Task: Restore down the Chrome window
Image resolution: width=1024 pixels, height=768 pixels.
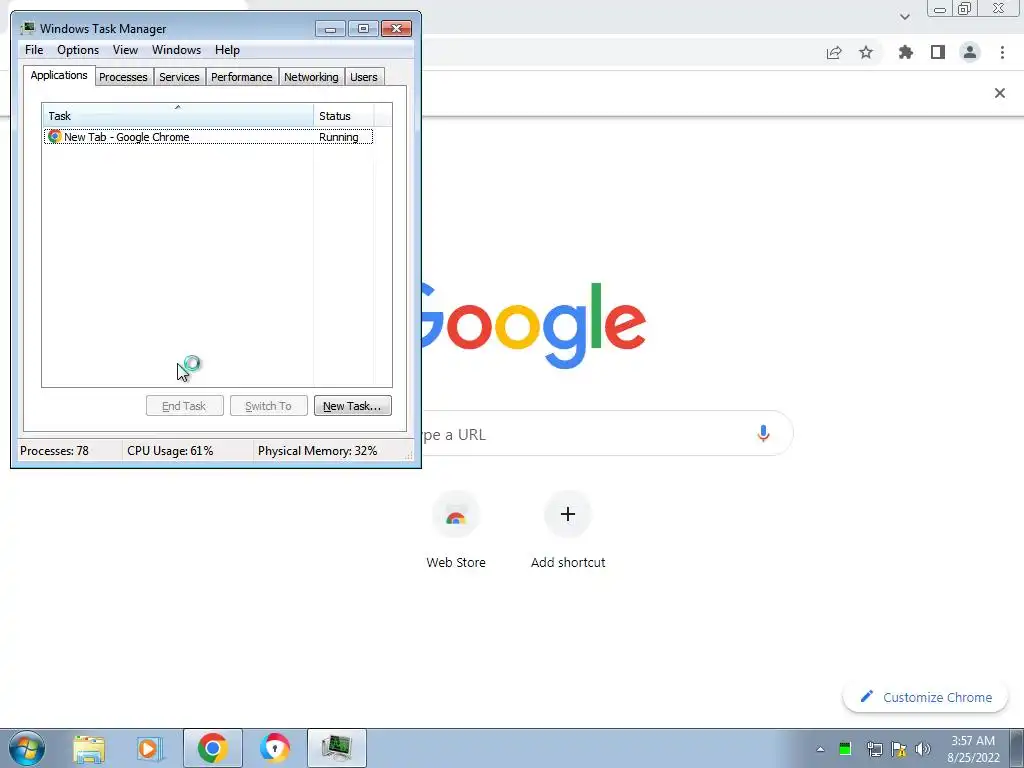Action: coord(965,8)
